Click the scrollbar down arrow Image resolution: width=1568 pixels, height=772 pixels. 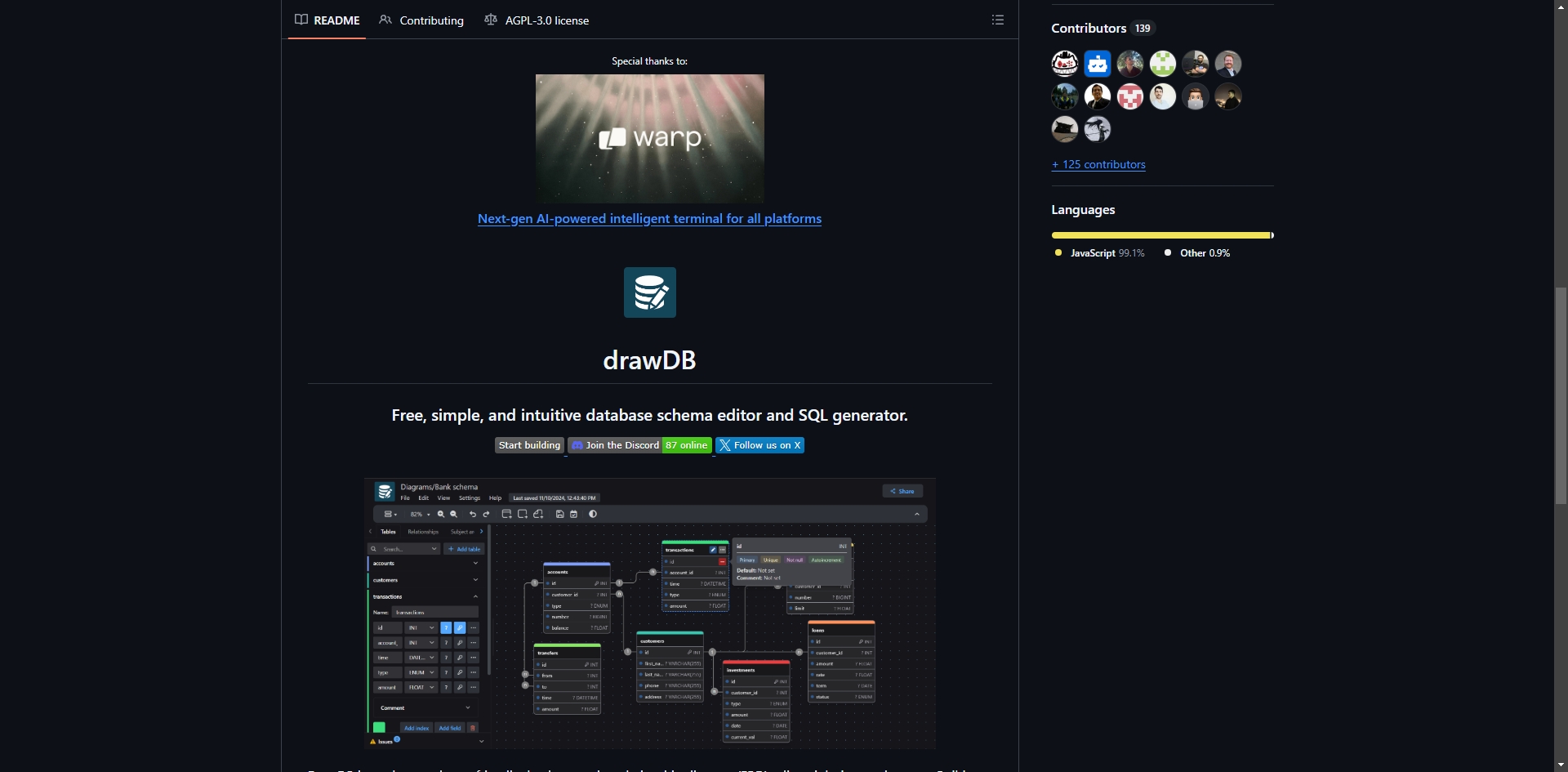coord(1561,765)
